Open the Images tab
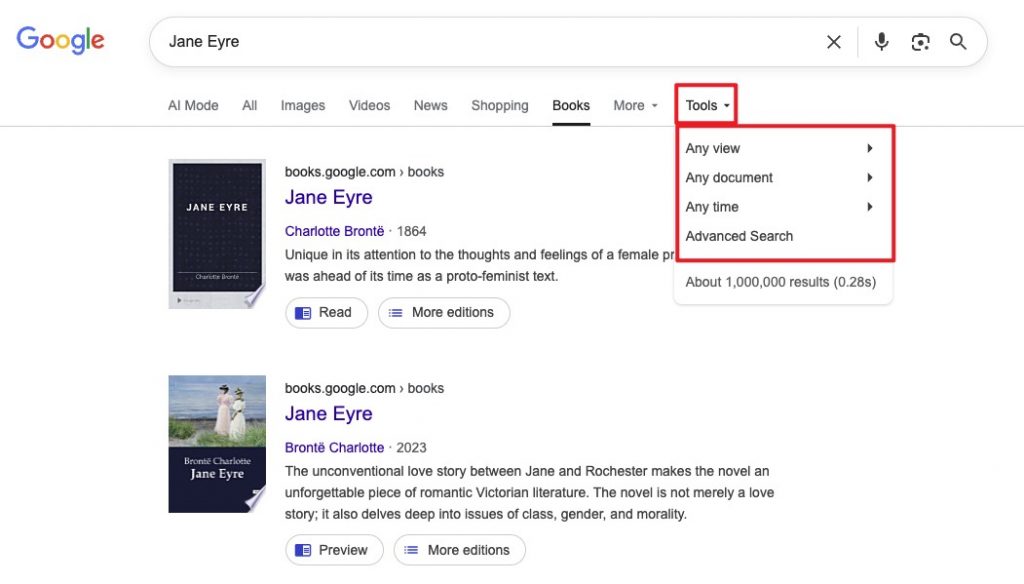The height and width of the screenshot is (584, 1024). click(x=302, y=105)
